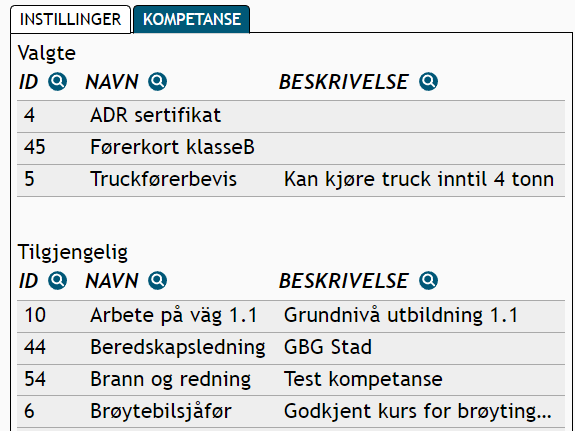Select the Brøytebilsjåfør row
Viewport: 575px width, 431px height.
click(291, 411)
